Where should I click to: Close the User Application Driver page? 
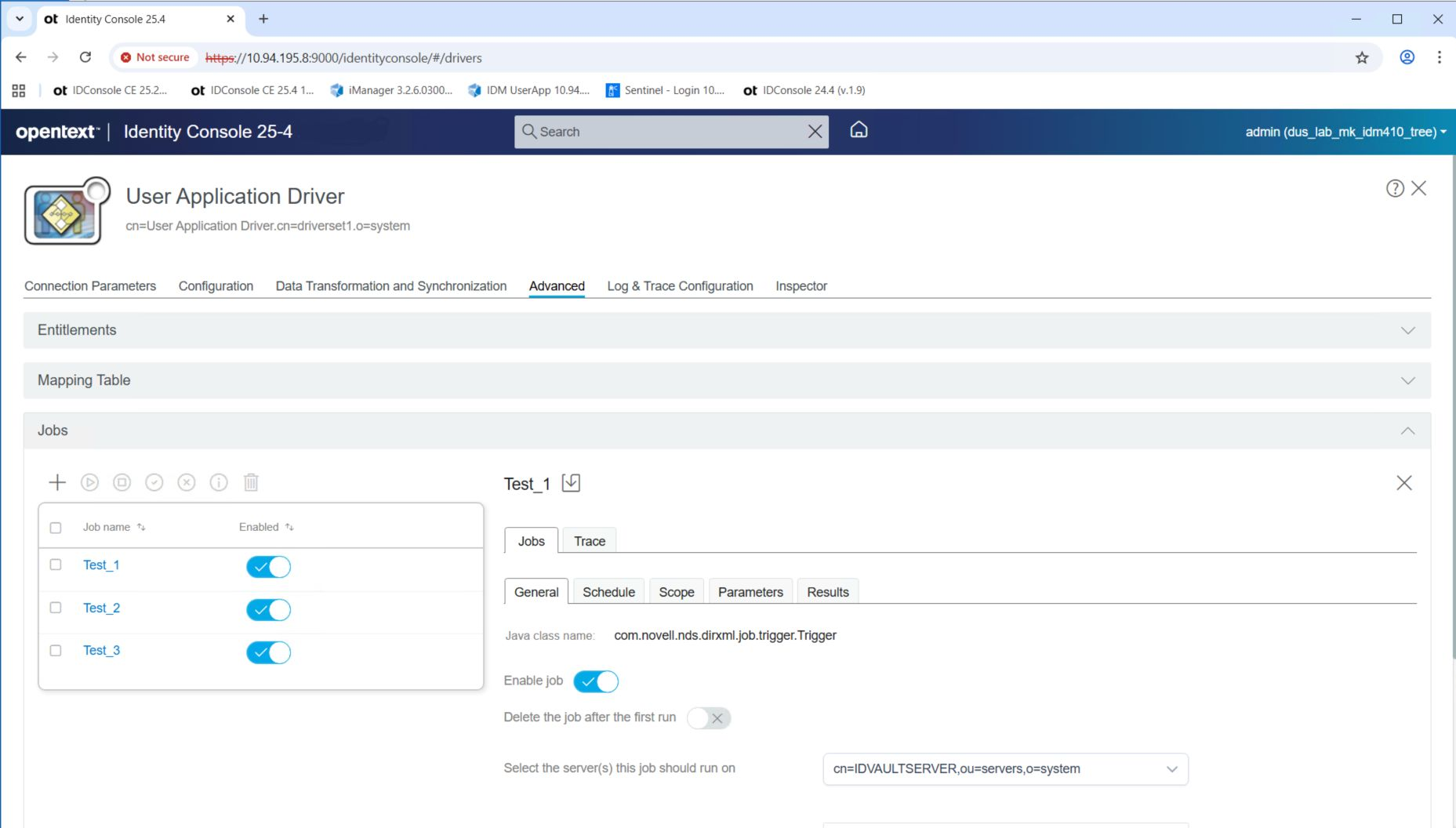(1419, 188)
